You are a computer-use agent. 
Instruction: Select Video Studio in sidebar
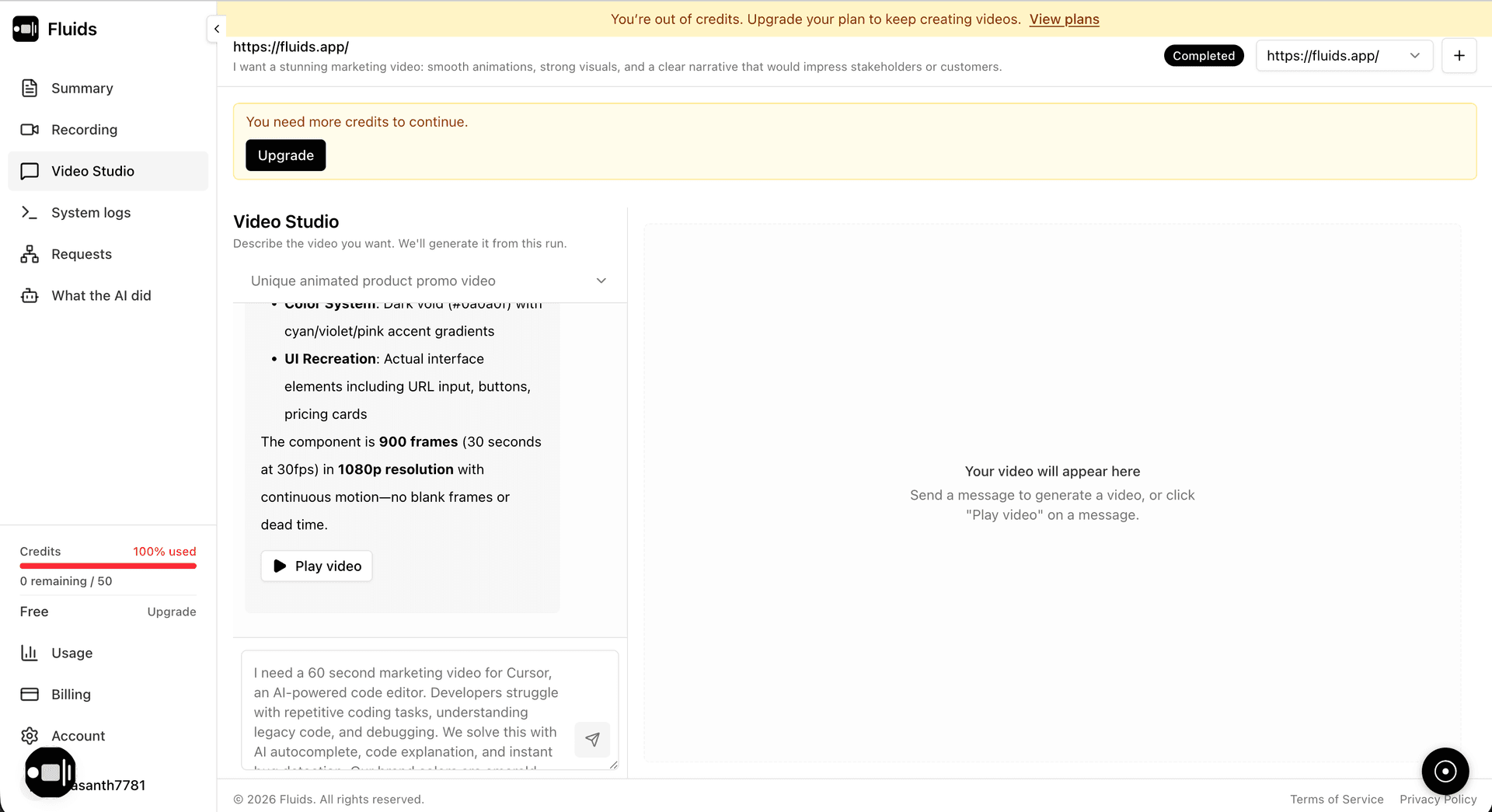coord(92,171)
